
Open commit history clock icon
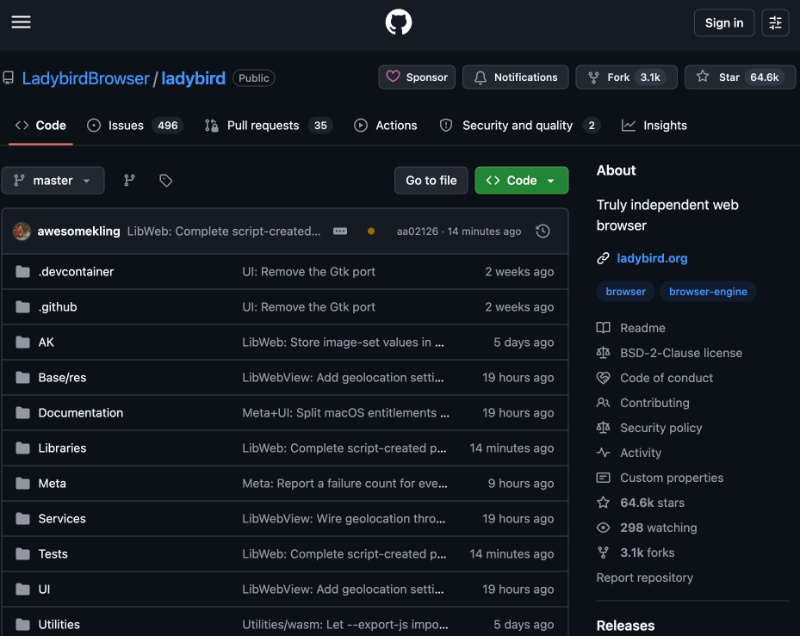pos(543,231)
